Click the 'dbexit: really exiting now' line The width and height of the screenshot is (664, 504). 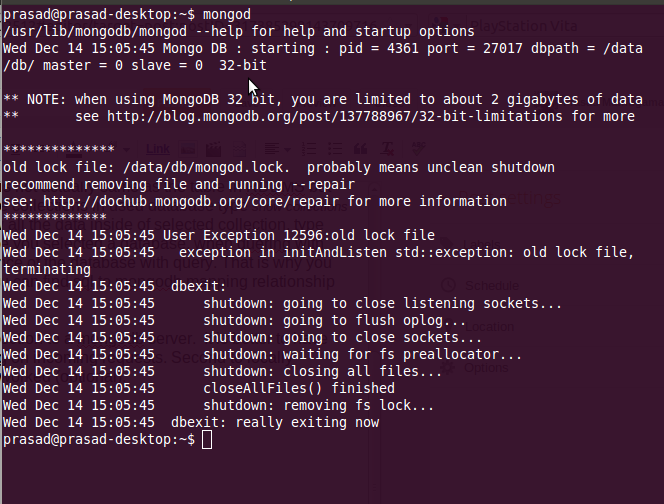click(x=275, y=423)
